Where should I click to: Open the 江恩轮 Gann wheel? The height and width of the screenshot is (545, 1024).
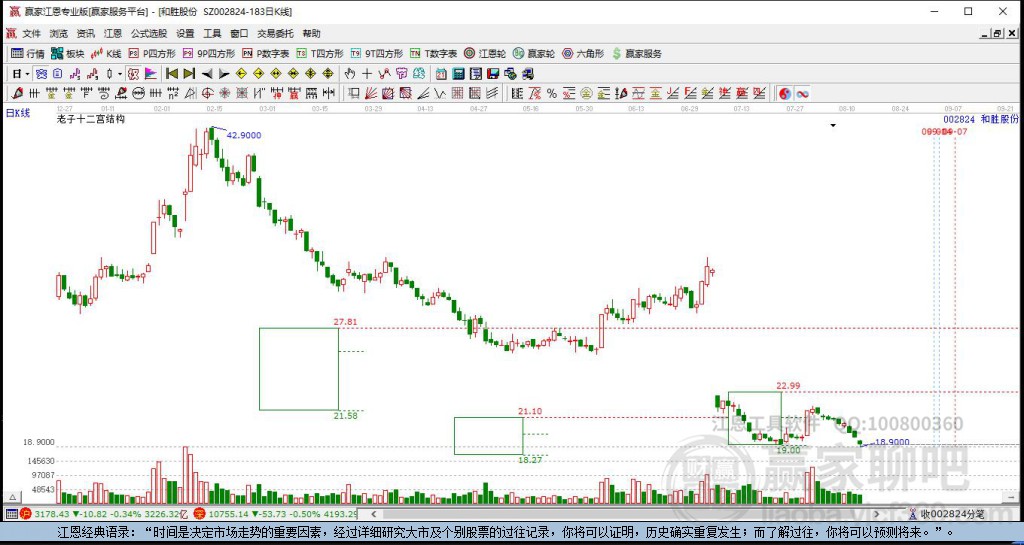pos(485,54)
